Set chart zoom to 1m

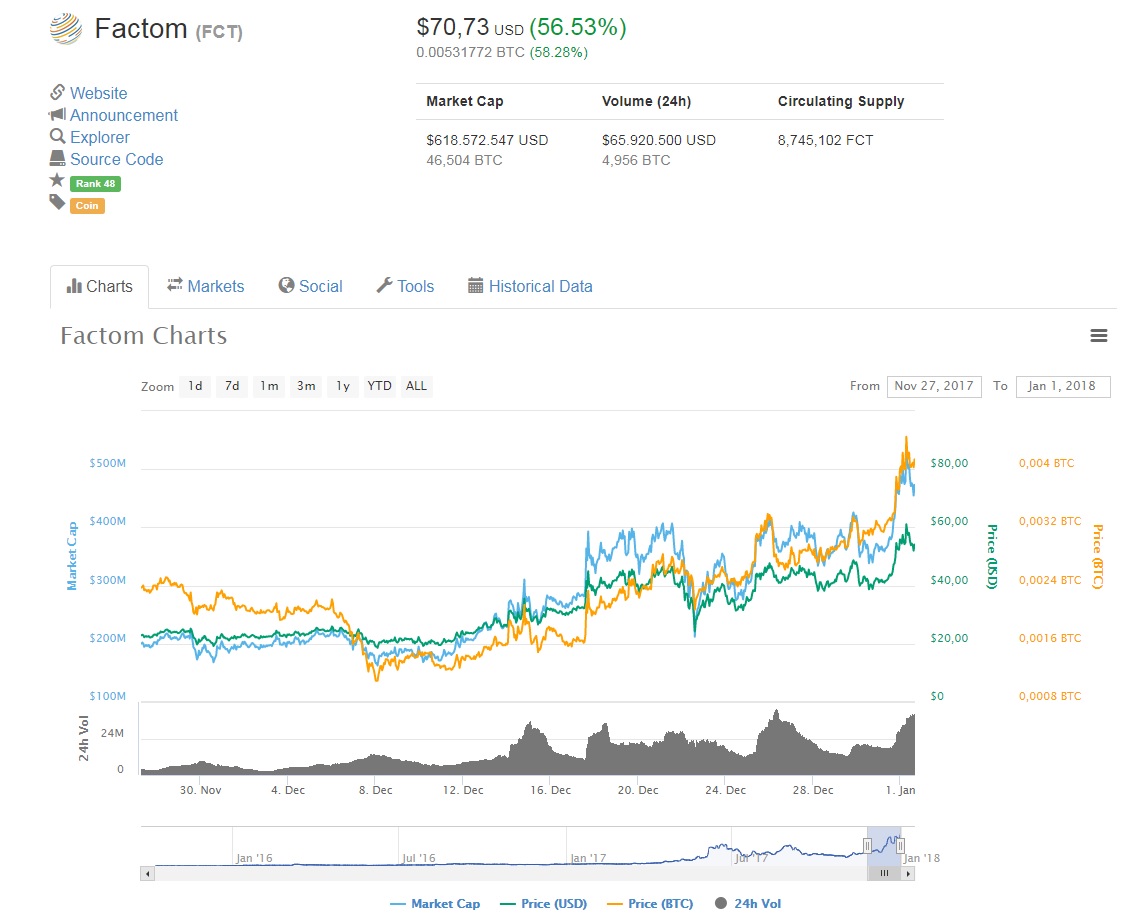click(269, 386)
